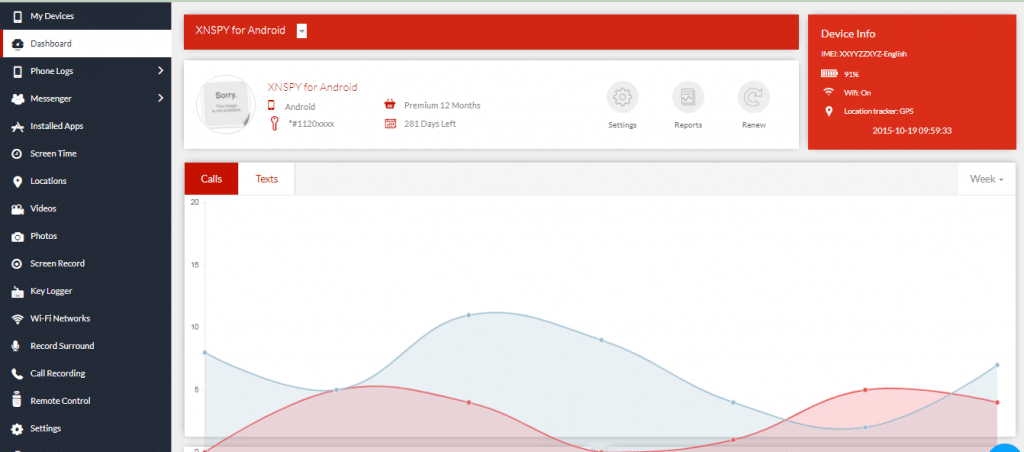Open the Photos menu item

(x=86, y=236)
